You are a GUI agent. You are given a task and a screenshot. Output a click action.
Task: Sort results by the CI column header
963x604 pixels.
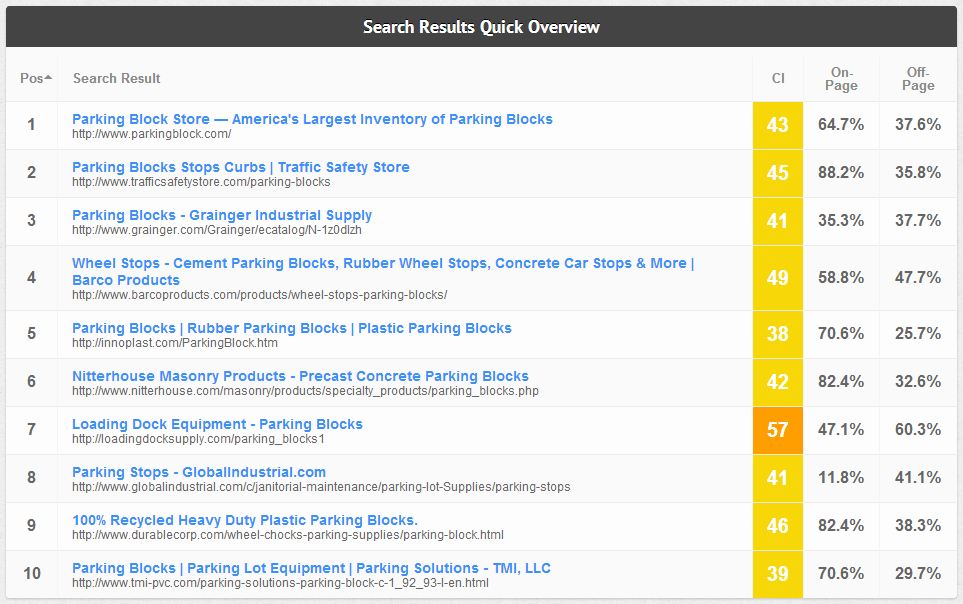[778, 78]
